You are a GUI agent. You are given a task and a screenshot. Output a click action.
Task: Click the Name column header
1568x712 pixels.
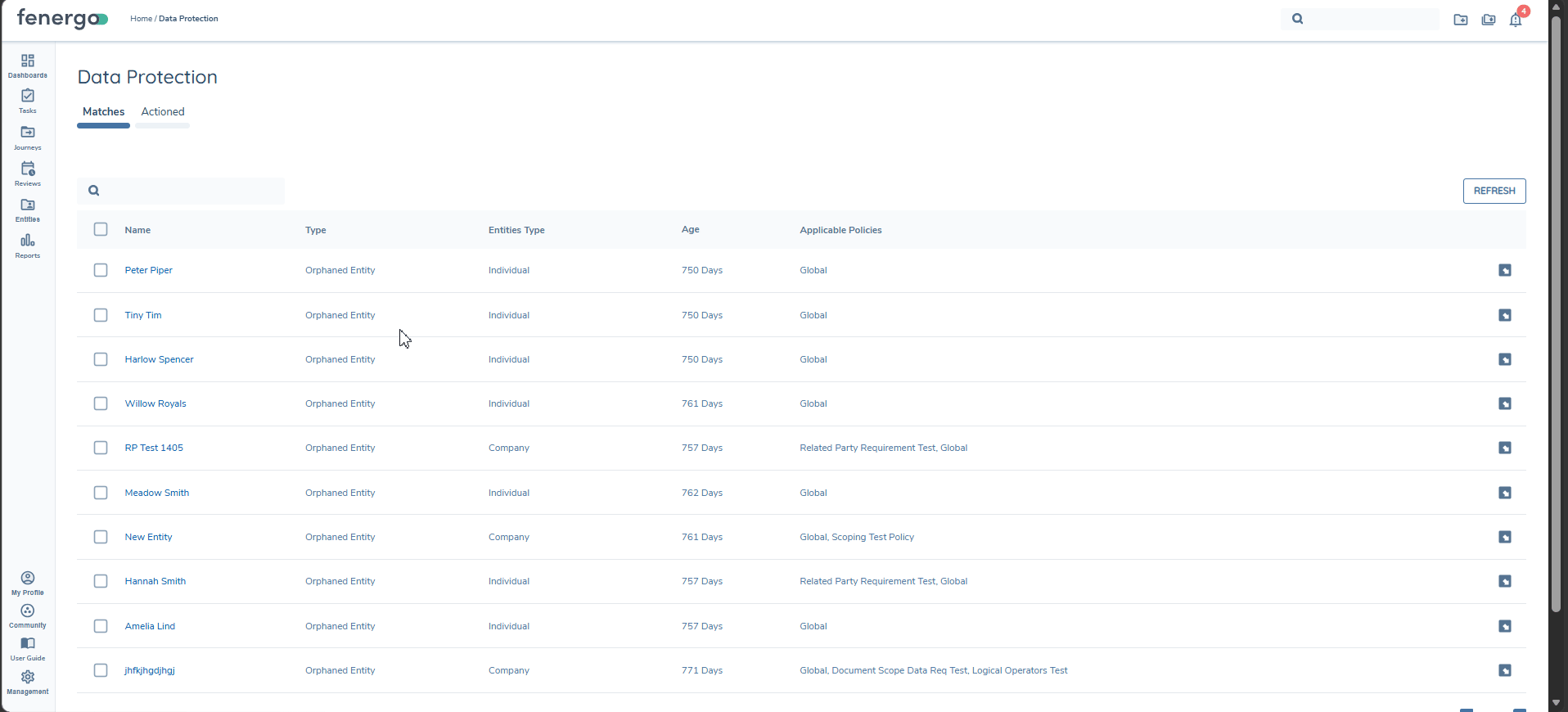[x=137, y=230]
